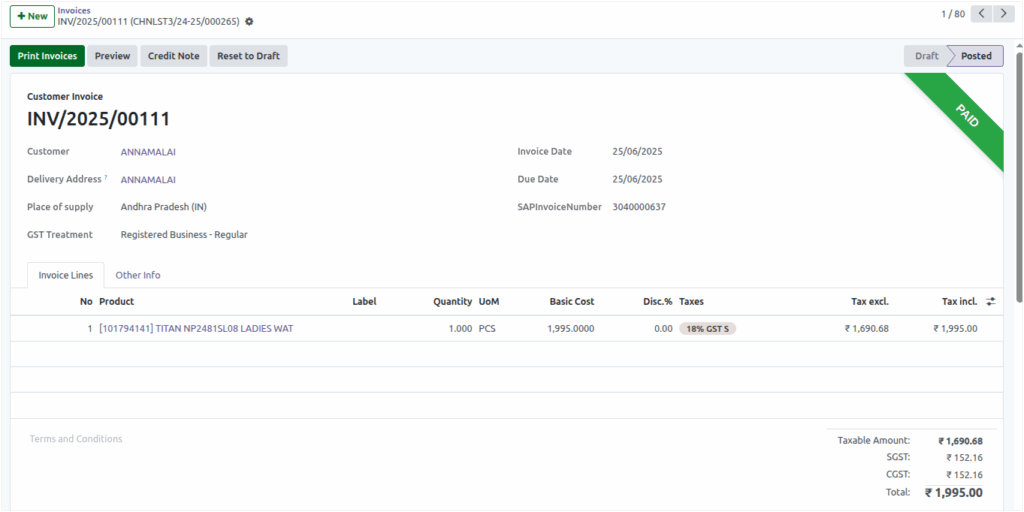Open column settings icon in Invoice Lines header

[991, 302]
